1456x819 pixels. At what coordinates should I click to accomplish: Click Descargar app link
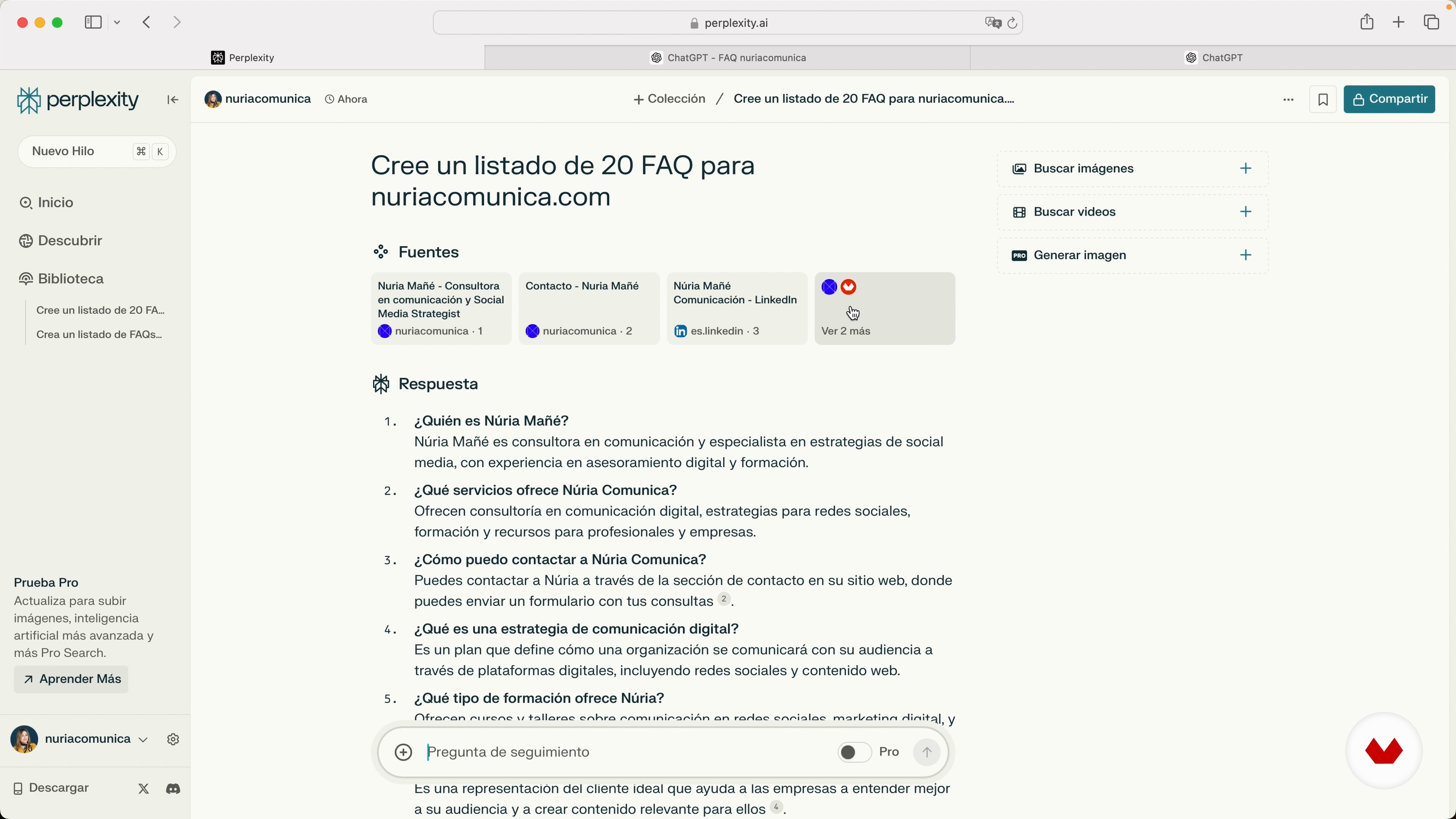pos(51,789)
